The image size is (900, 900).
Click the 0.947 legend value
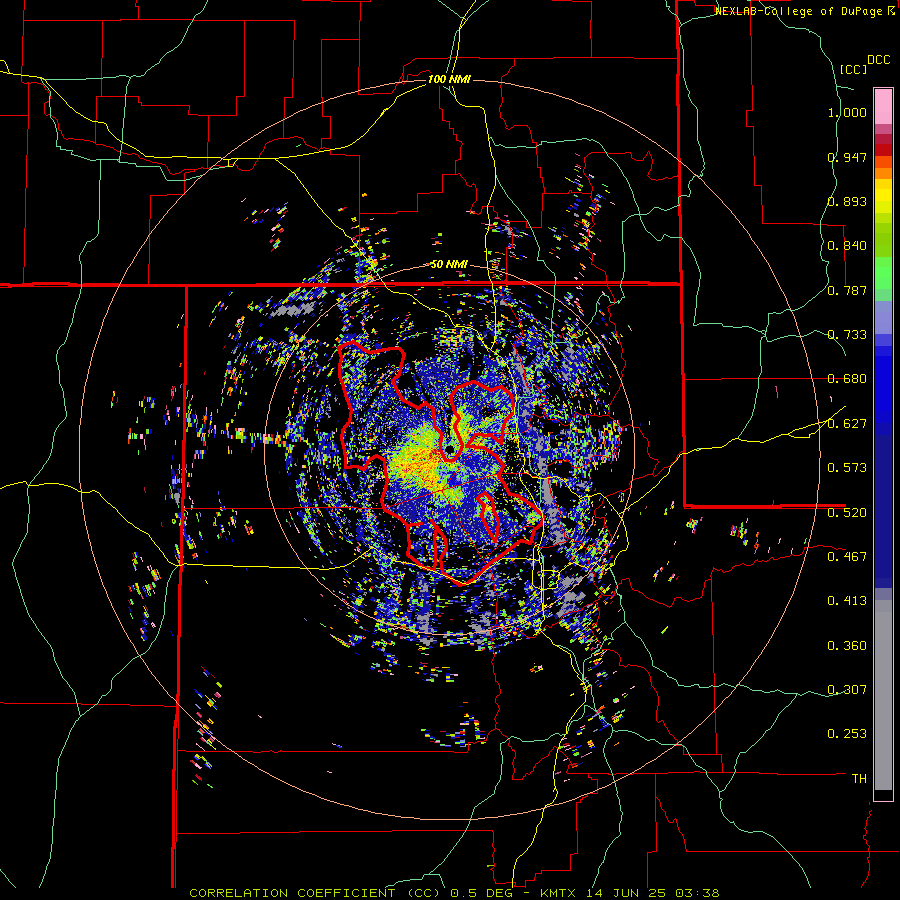pos(847,157)
